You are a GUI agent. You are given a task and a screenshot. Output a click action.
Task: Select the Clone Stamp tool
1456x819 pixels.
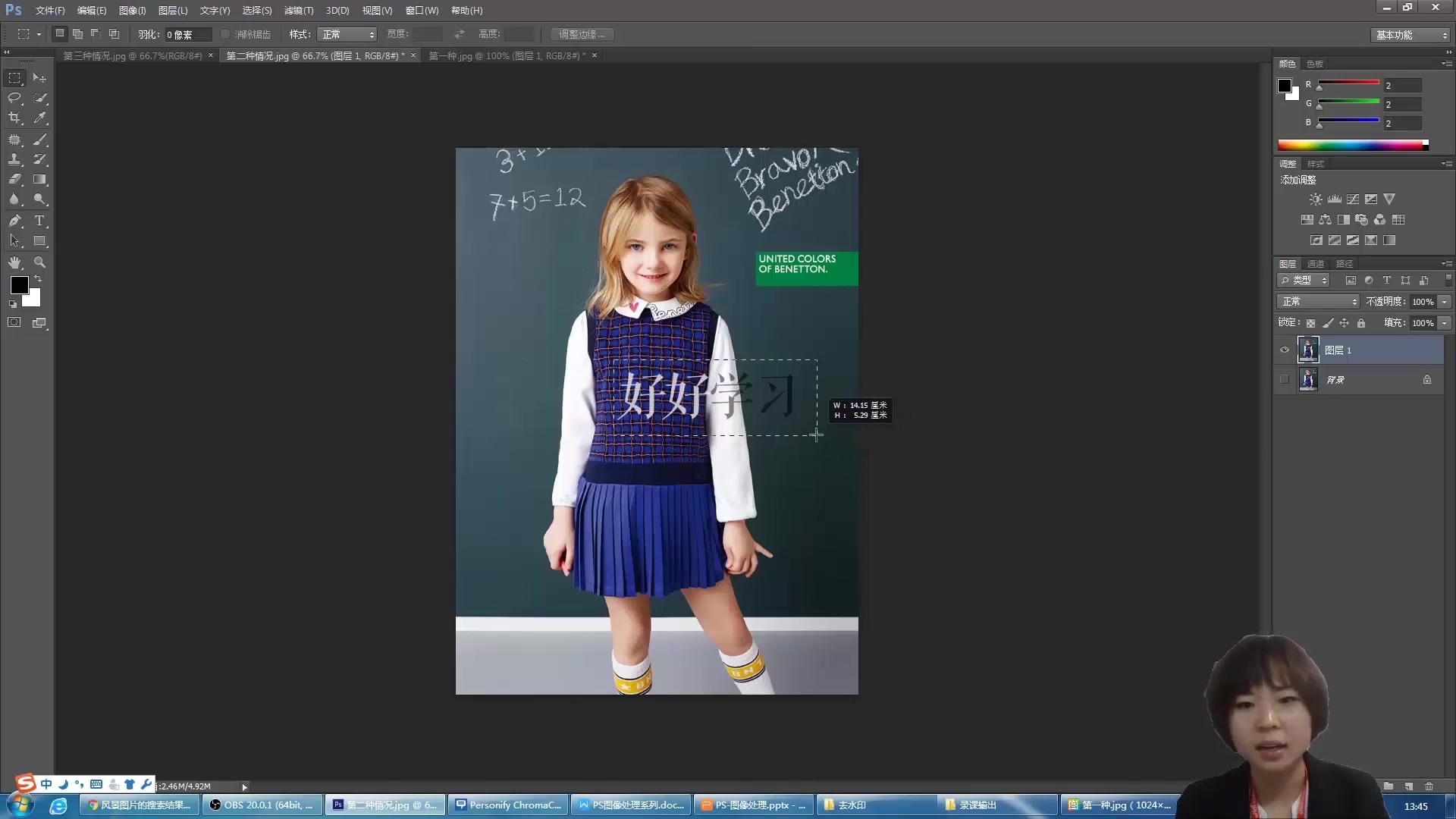tap(14, 159)
